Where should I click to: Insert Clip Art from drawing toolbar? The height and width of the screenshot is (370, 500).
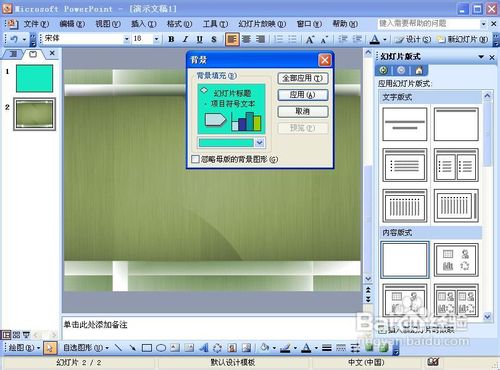pyautogui.click(x=232, y=348)
